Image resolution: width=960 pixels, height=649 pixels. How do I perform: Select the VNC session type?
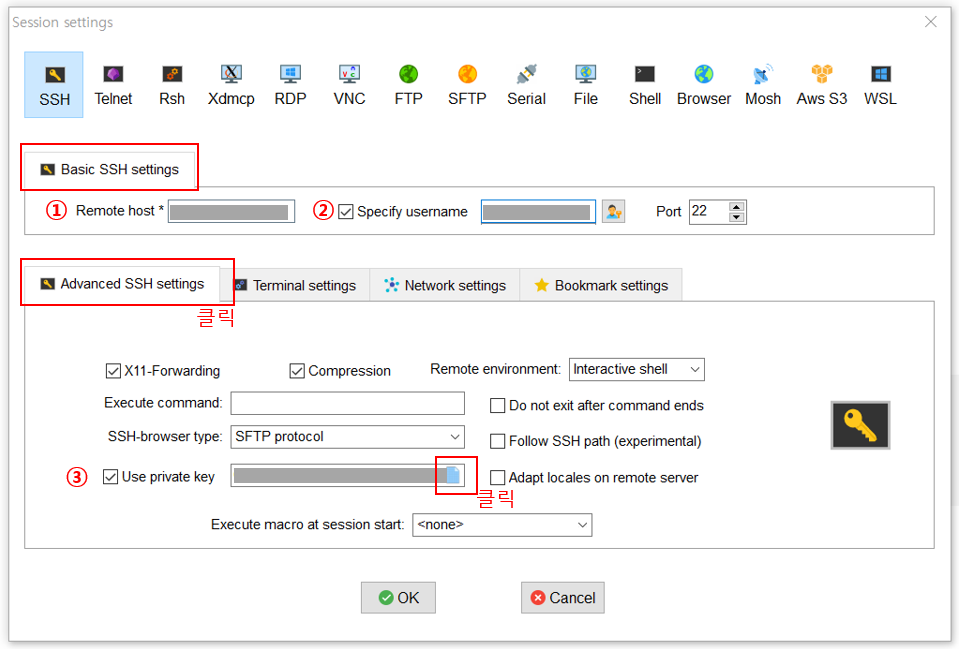tap(349, 84)
